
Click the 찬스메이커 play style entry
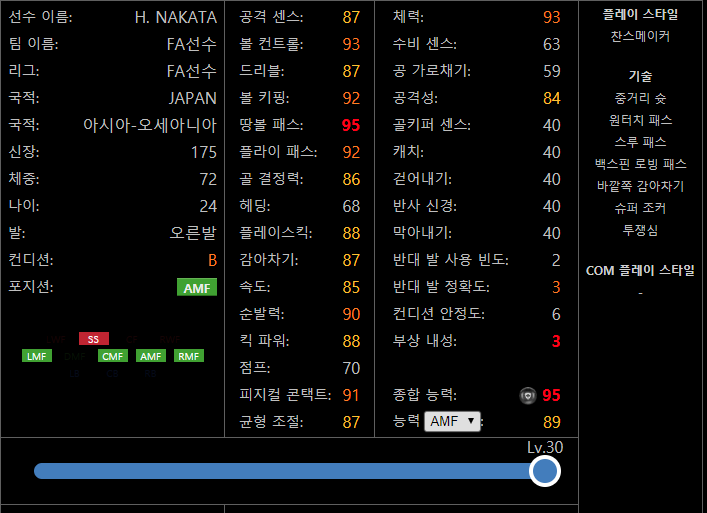pyautogui.click(x=640, y=36)
